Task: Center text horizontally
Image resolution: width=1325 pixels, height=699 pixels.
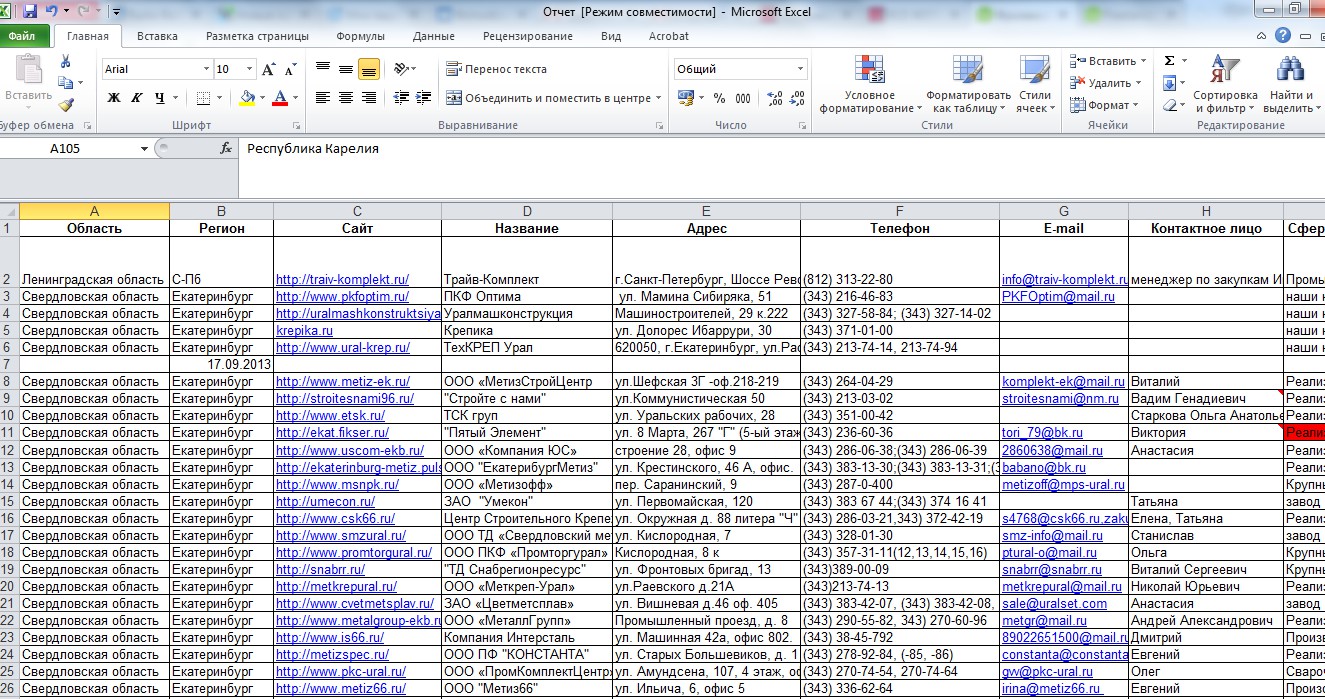Action: (x=345, y=98)
